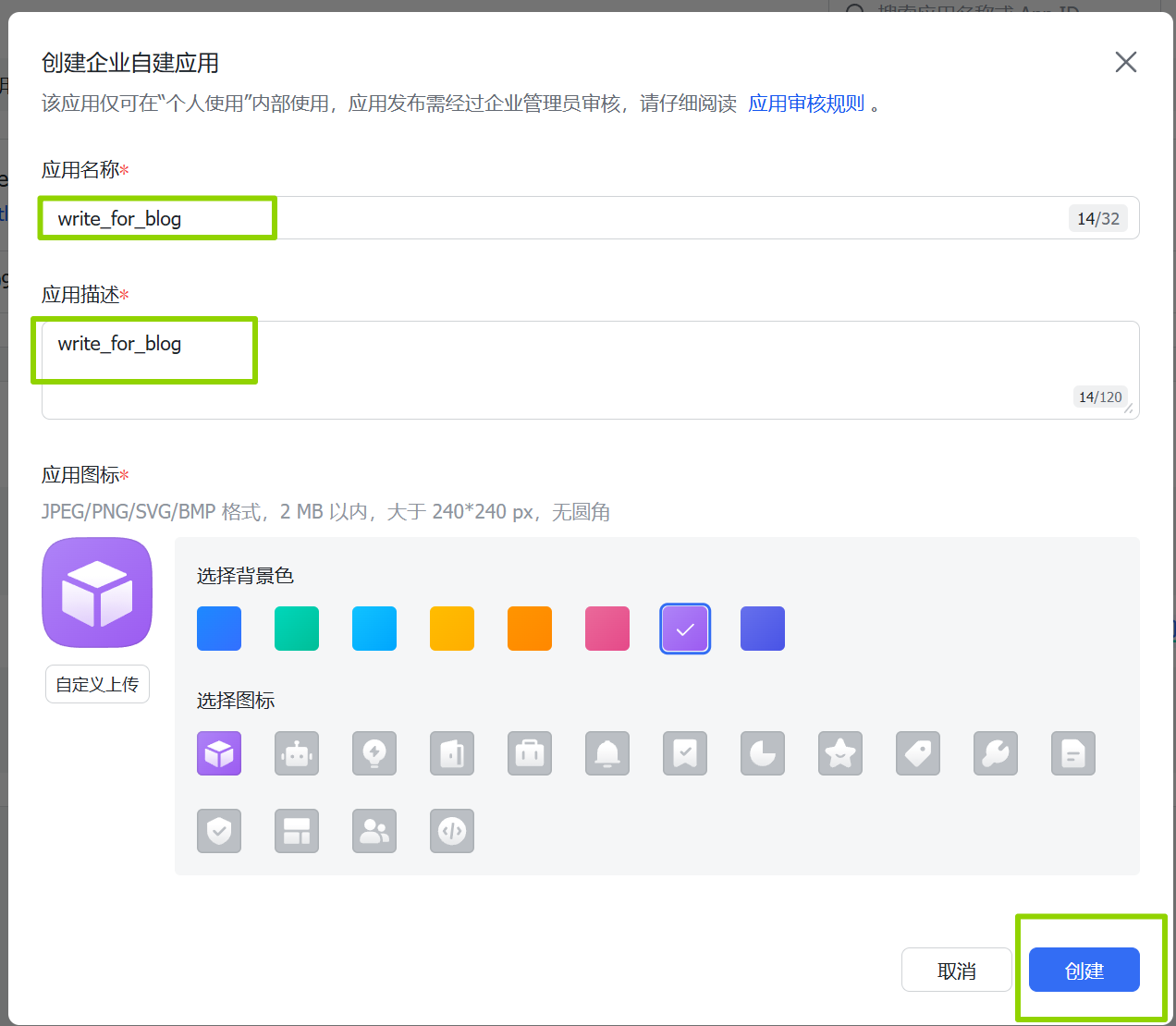
Task: Choose the star app icon
Action: (x=840, y=753)
